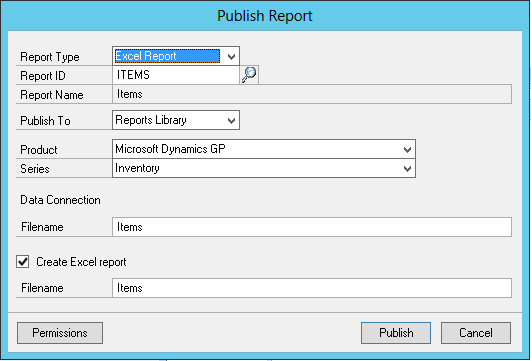Click the Series label
Viewport: 531px width, 361px height.
click(x=35, y=169)
